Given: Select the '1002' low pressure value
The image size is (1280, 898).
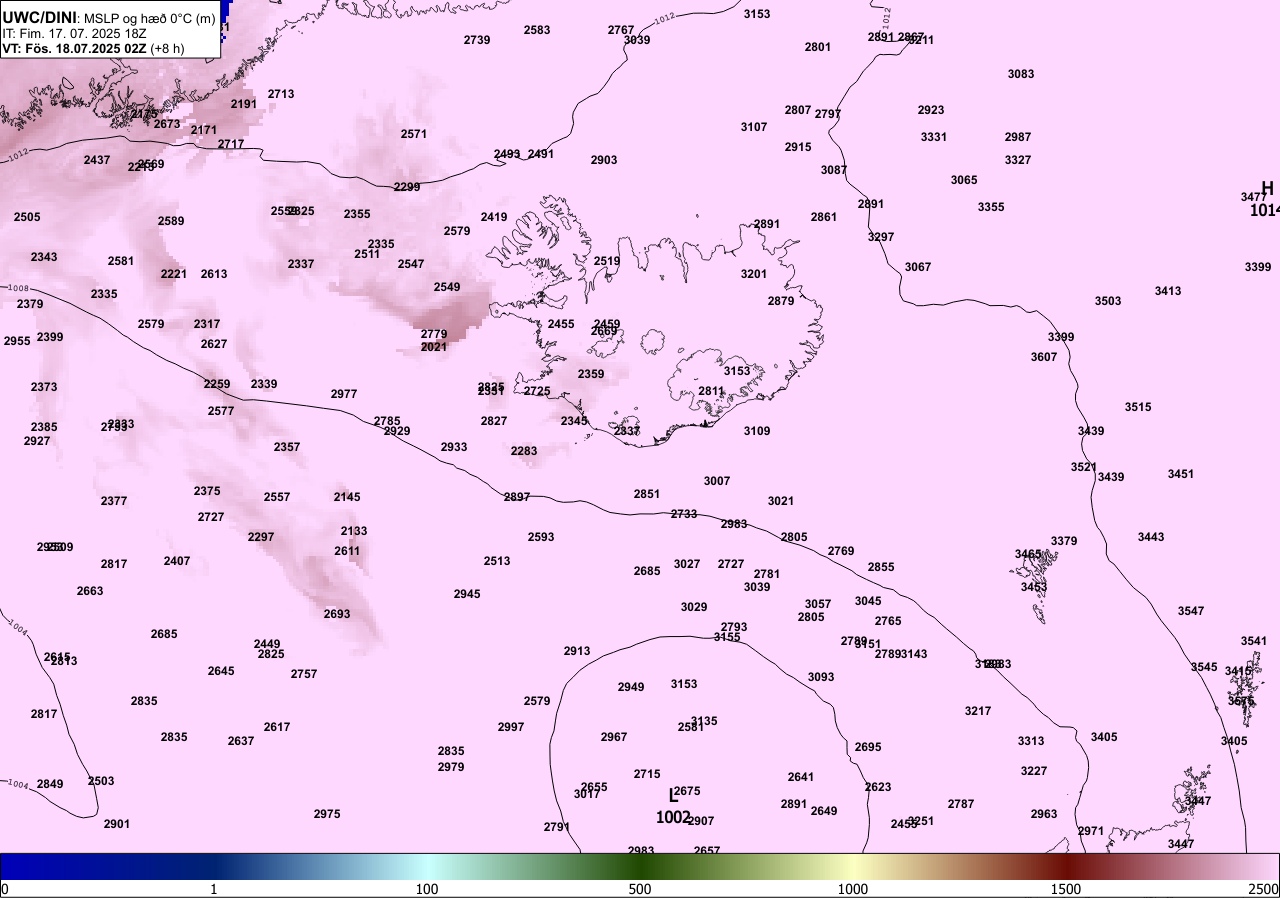Looking at the screenshot, I should pyautogui.click(x=673, y=817).
